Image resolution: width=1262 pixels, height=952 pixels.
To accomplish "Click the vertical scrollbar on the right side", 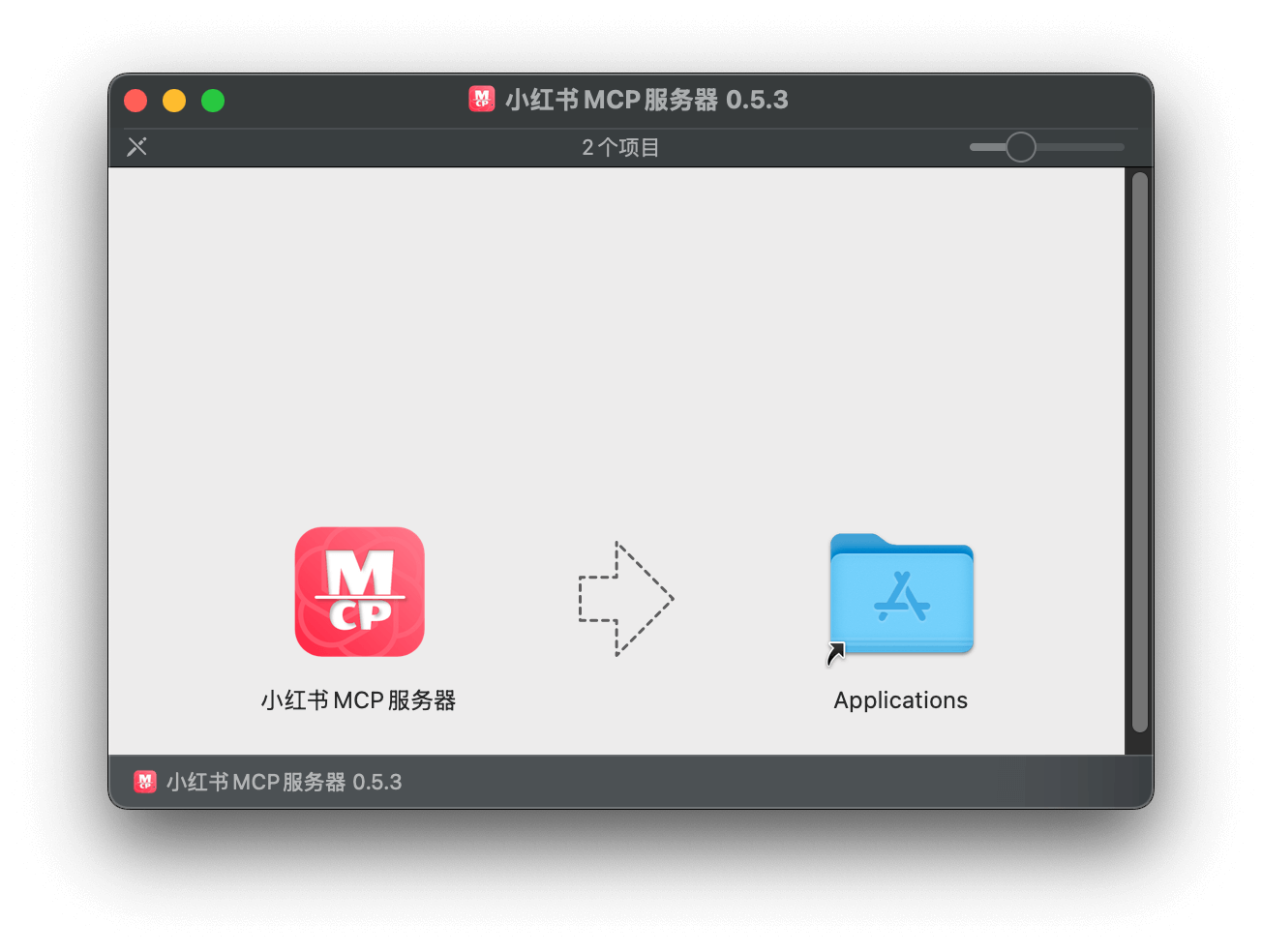I will 1139,452.
